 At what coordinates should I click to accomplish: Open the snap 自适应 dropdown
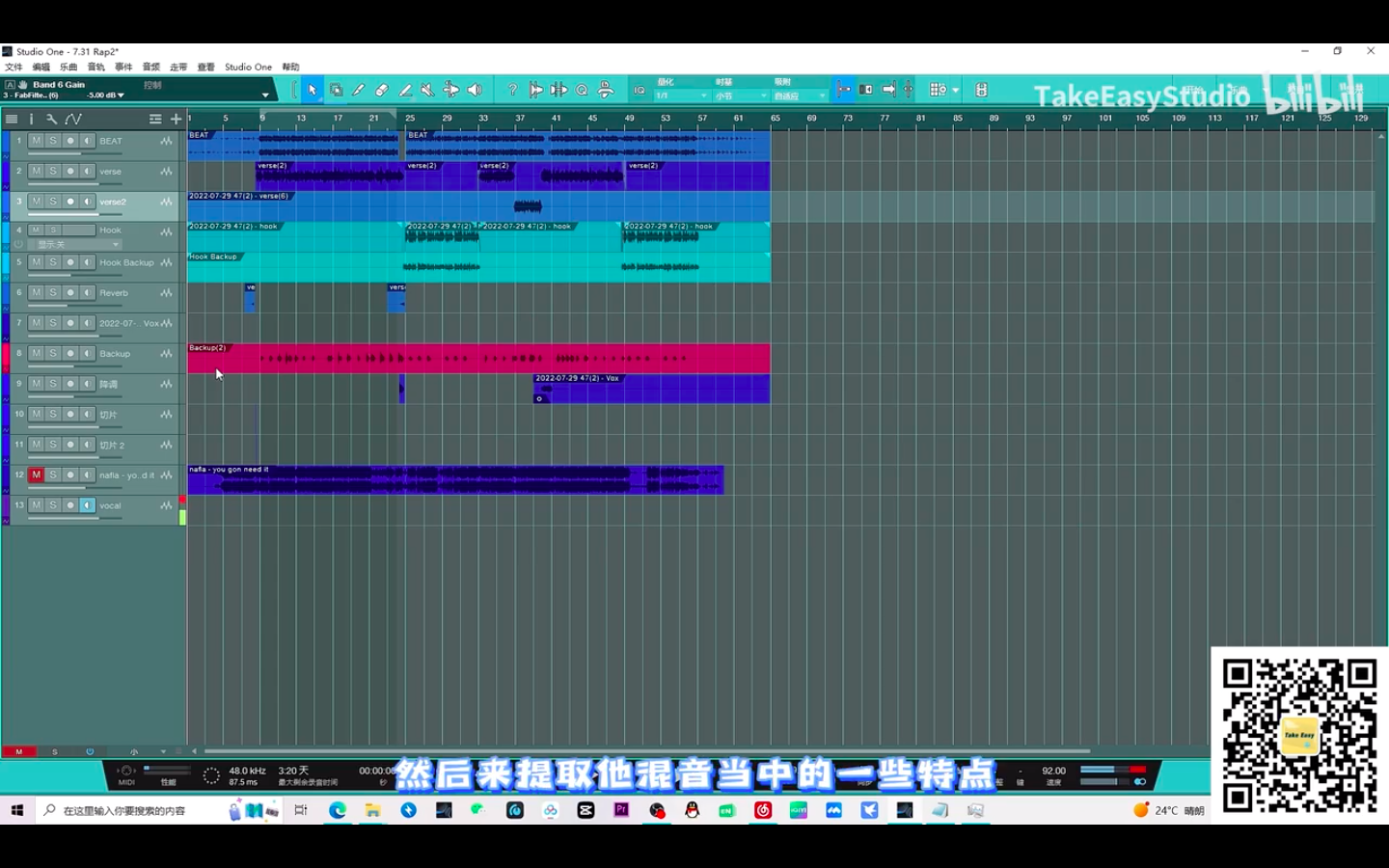point(799,95)
